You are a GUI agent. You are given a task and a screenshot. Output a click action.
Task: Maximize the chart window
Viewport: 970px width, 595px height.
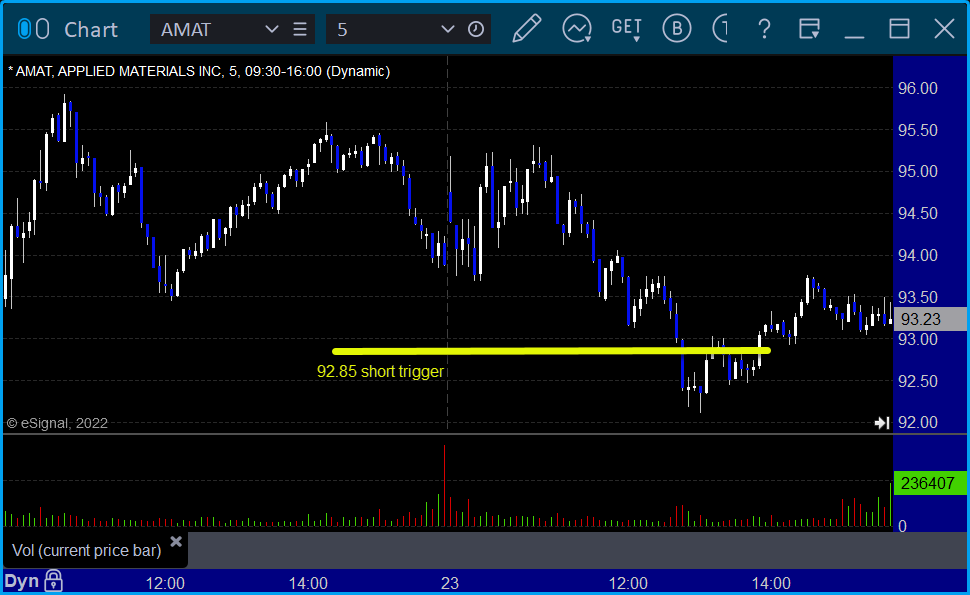click(x=899, y=29)
